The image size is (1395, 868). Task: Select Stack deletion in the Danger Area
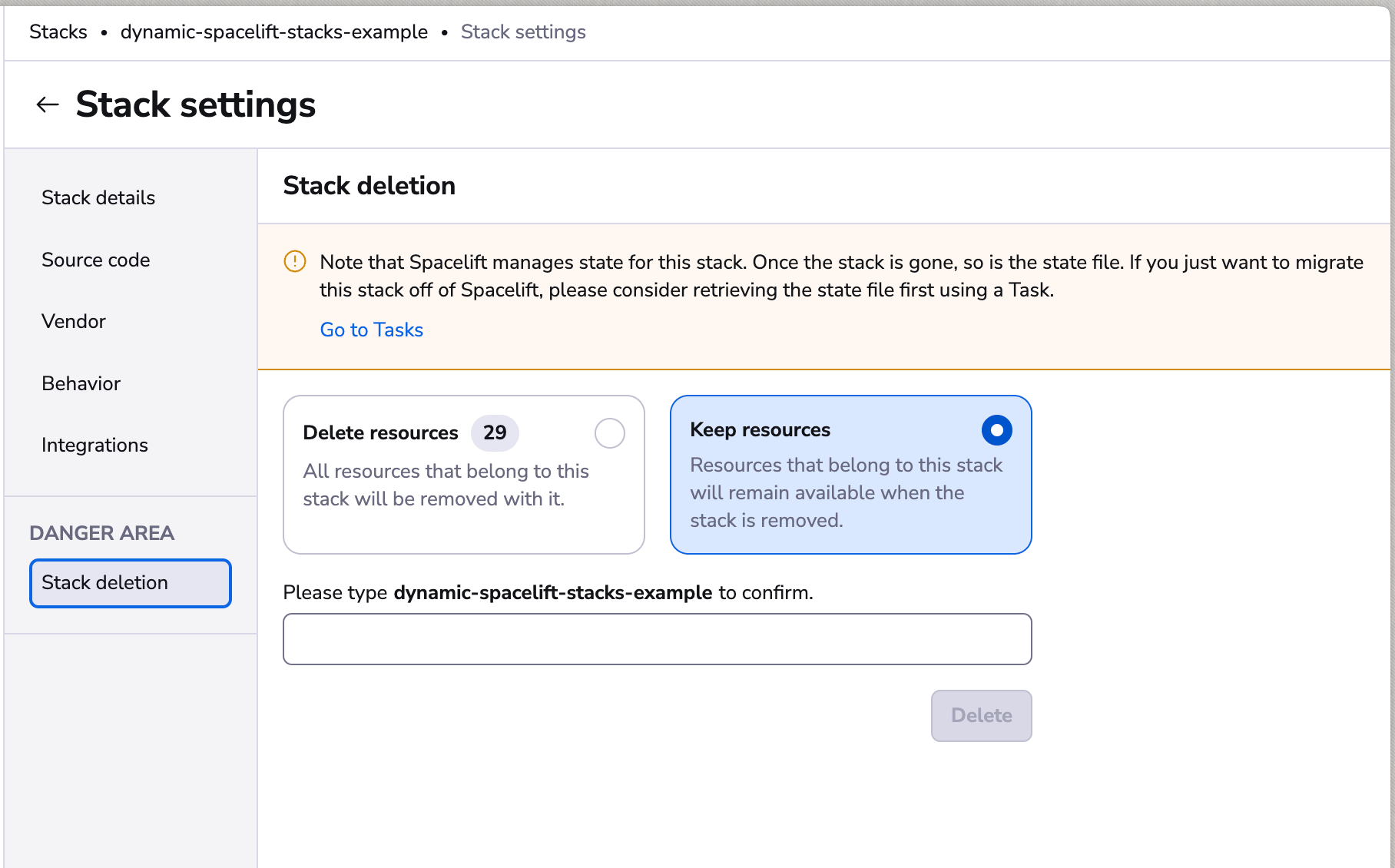(x=131, y=583)
